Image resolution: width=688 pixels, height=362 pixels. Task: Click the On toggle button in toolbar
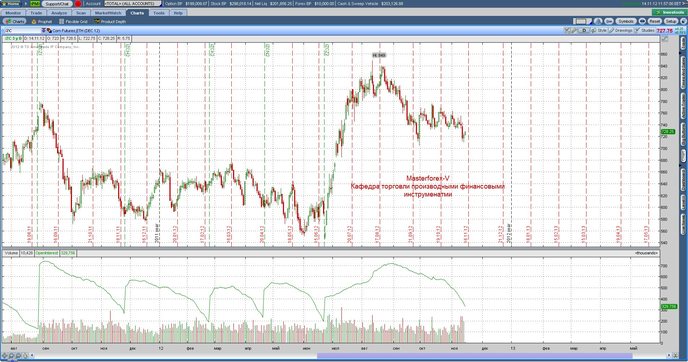(x=609, y=21)
